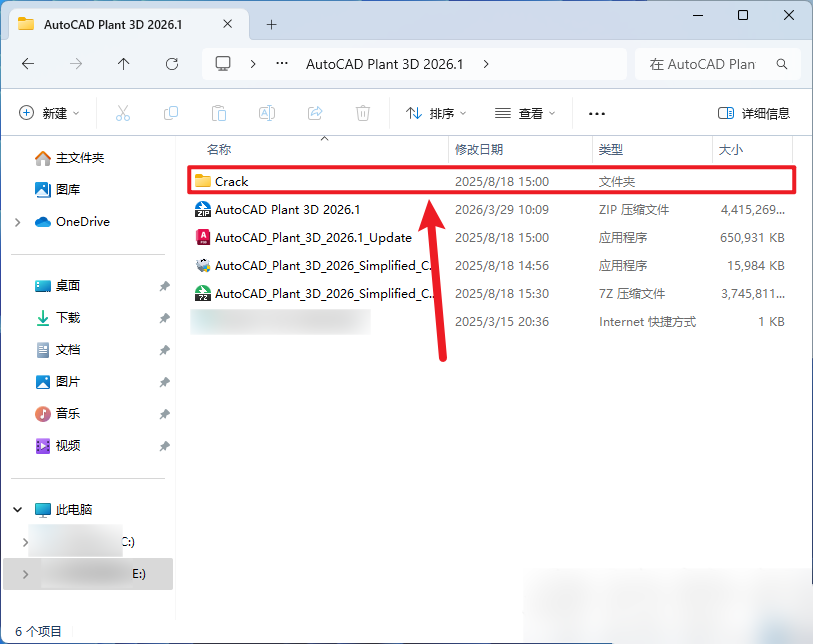This screenshot has width=813, height=644.
Task: Click the ZIP 压缩文件 type cell
Action: (634, 209)
